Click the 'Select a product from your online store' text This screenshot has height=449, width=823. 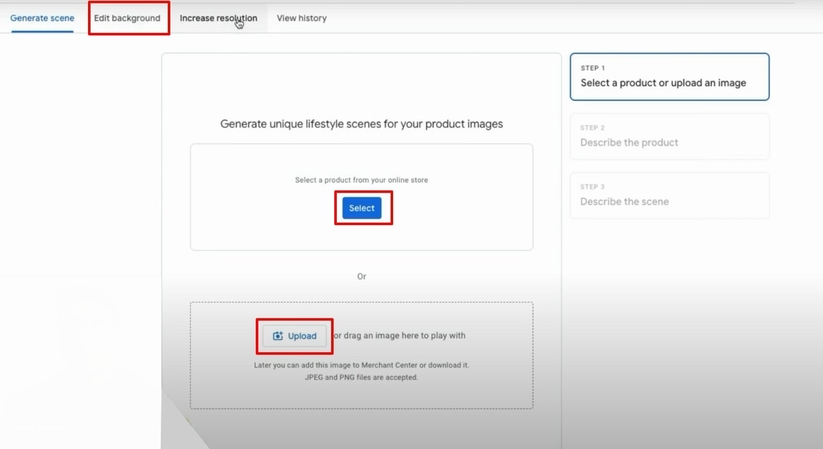point(362,180)
